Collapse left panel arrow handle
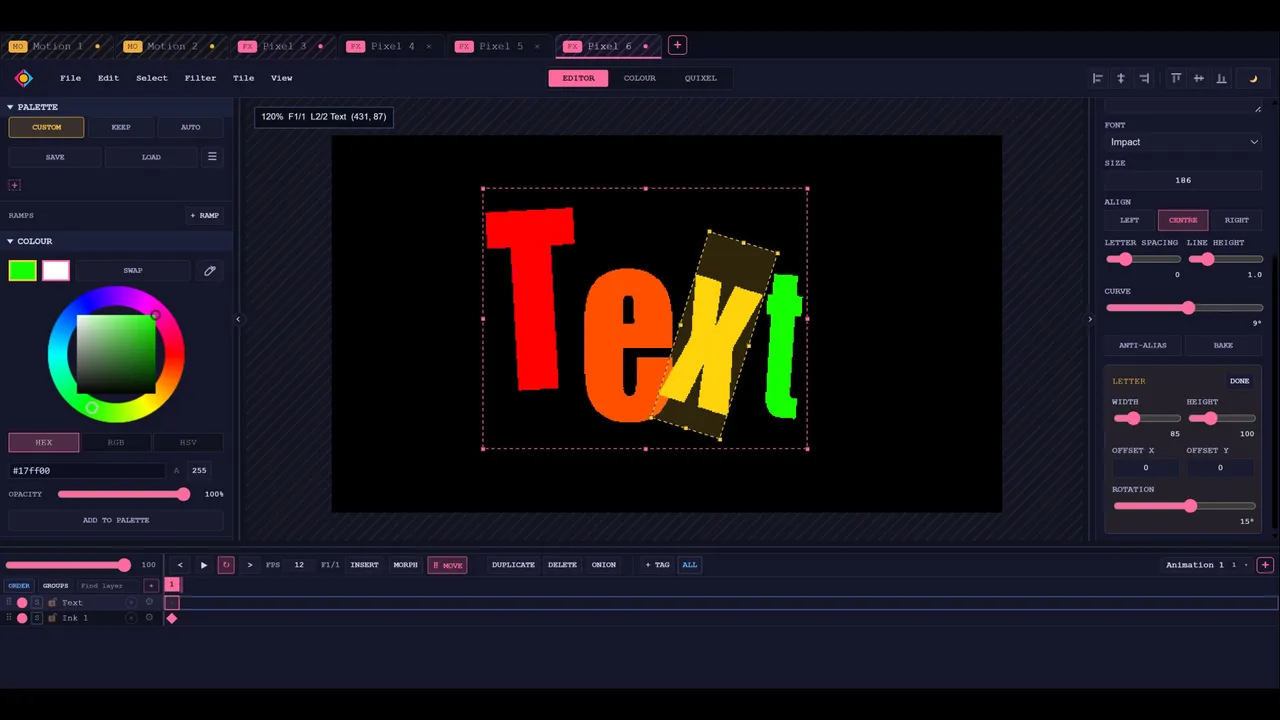This screenshot has height=720, width=1280. [238, 319]
